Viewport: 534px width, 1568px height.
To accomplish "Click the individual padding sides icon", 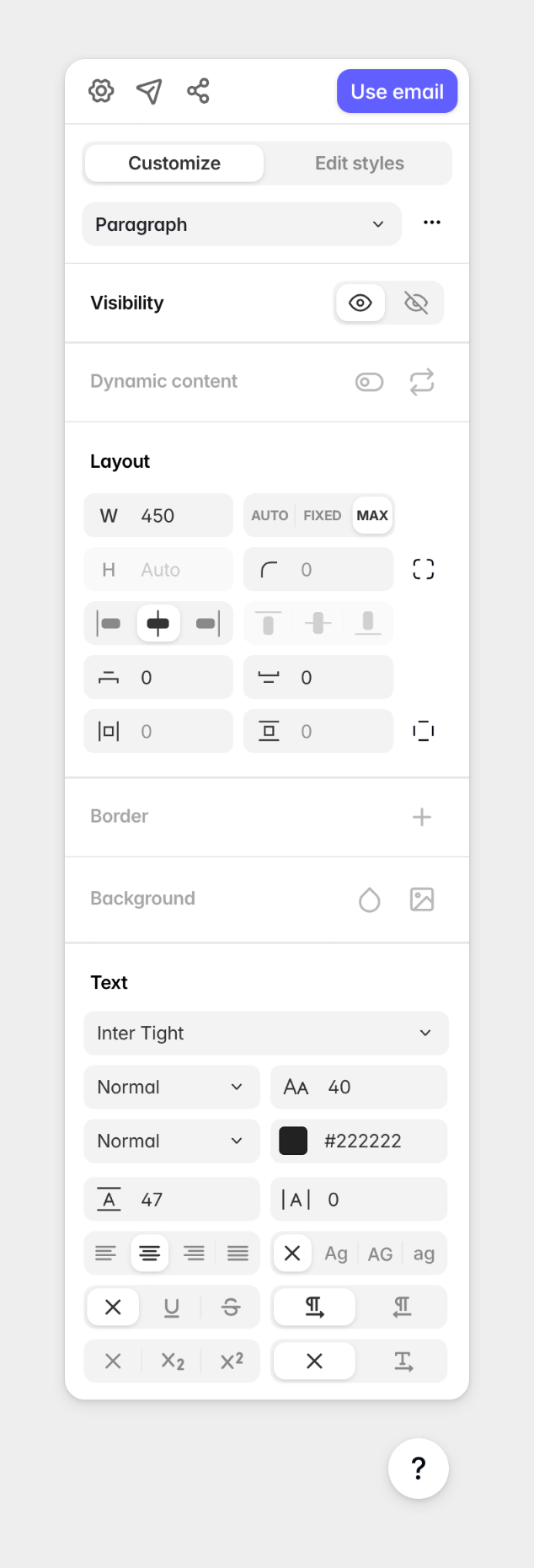I will (x=424, y=731).
